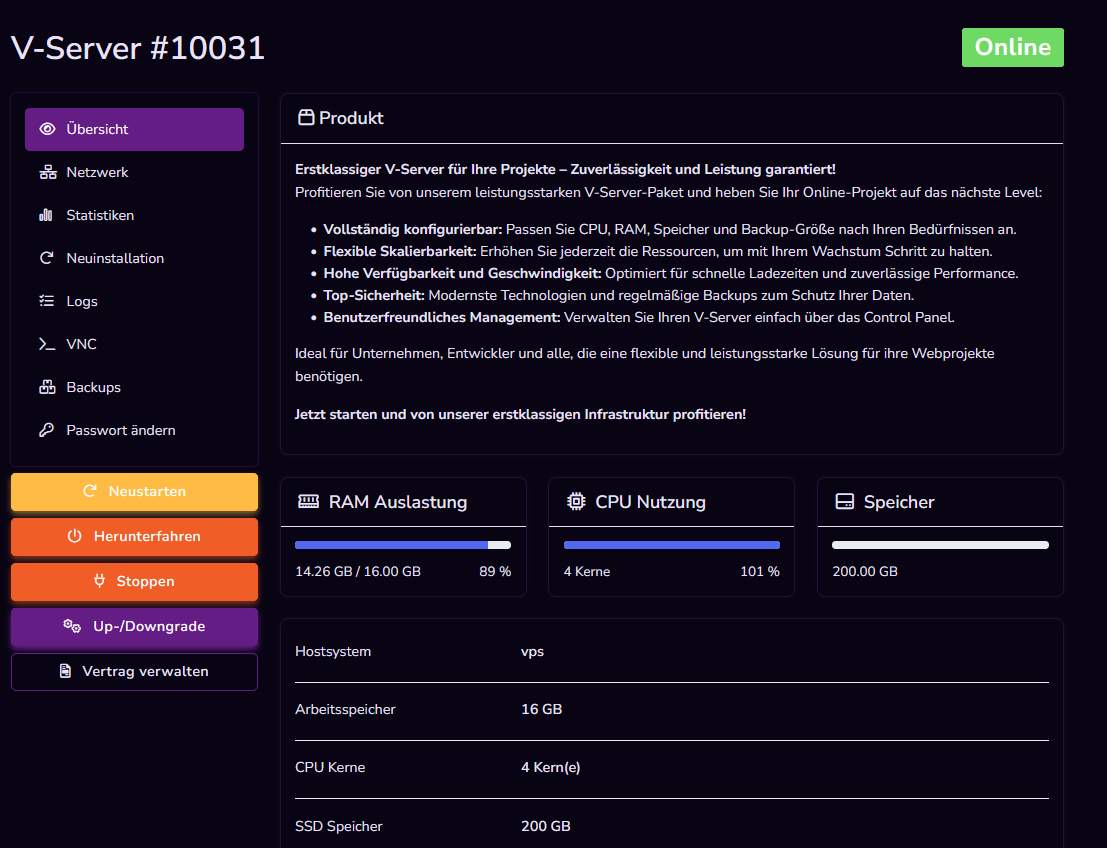Click the boxes icon beside Backups
1107x848 pixels.
point(47,387)
